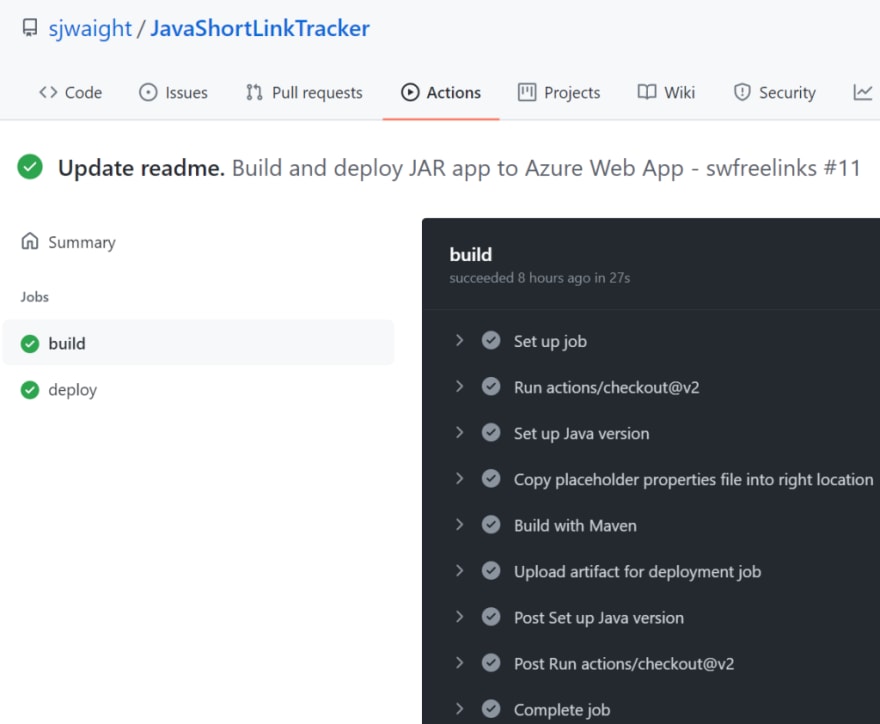
Task: Expand the Set up Java version step
Action: coord(459,432)
